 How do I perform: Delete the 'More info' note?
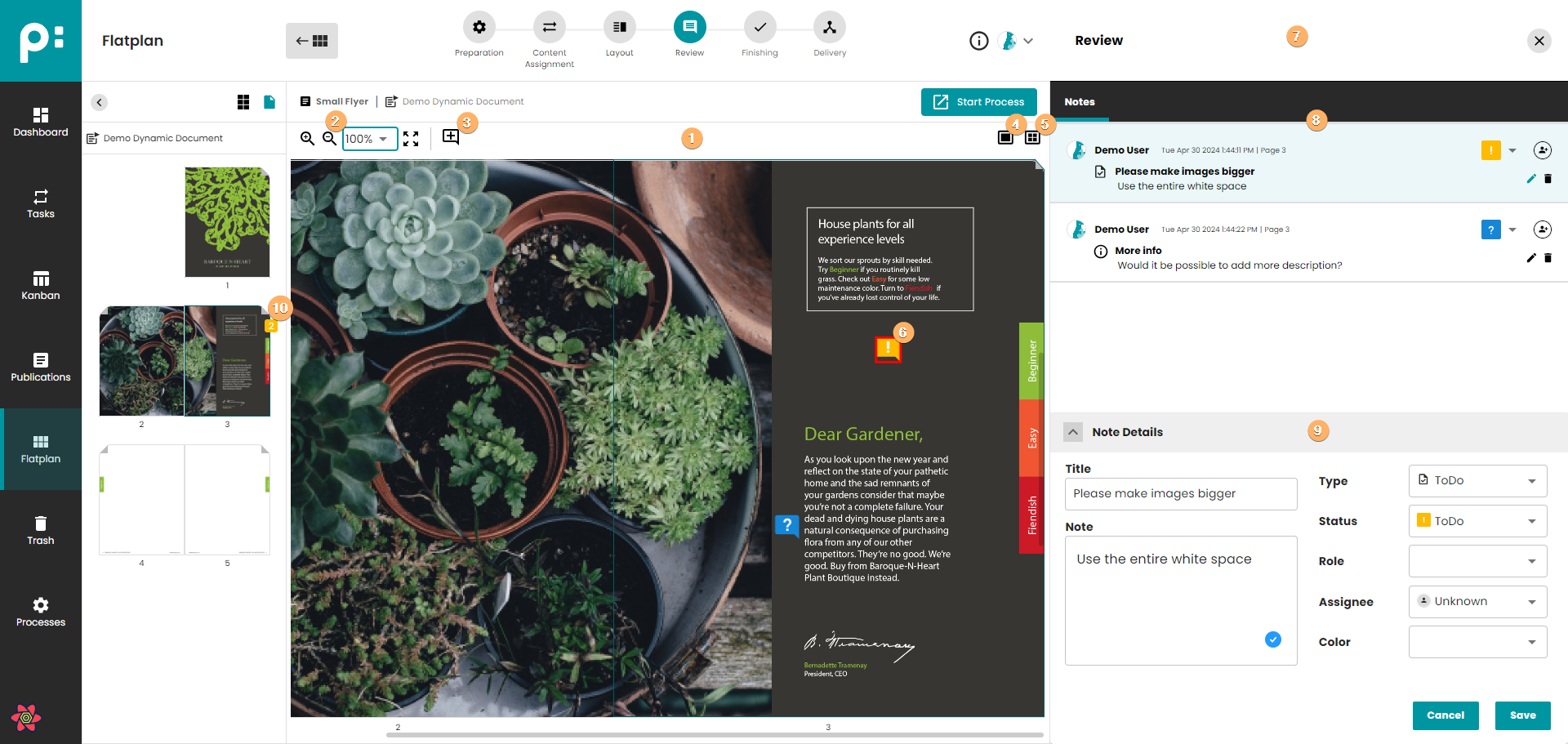pyautogui.click(x=1548, y=258)
